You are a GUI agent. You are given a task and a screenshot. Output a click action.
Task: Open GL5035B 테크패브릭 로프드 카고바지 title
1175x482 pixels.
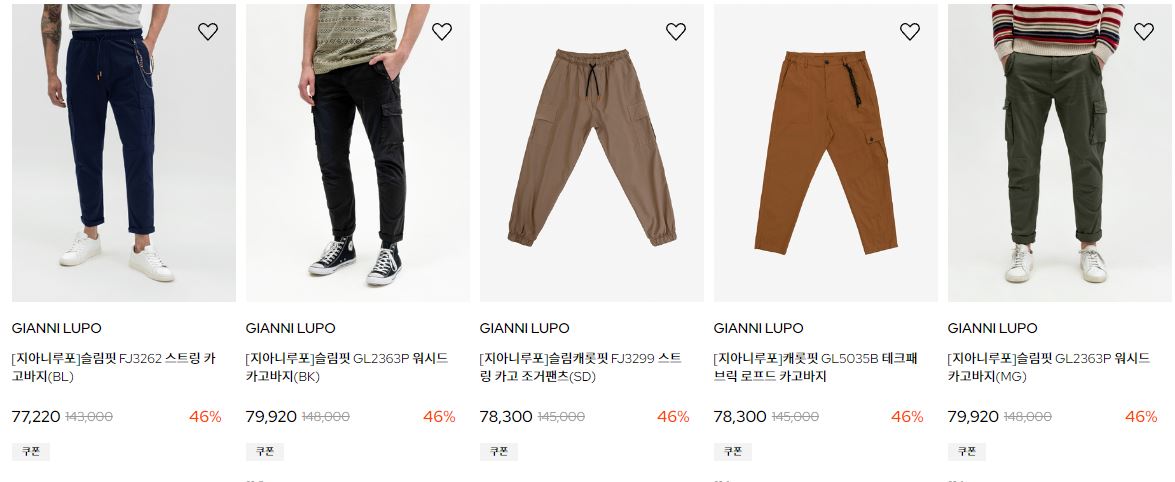[815, 367]
